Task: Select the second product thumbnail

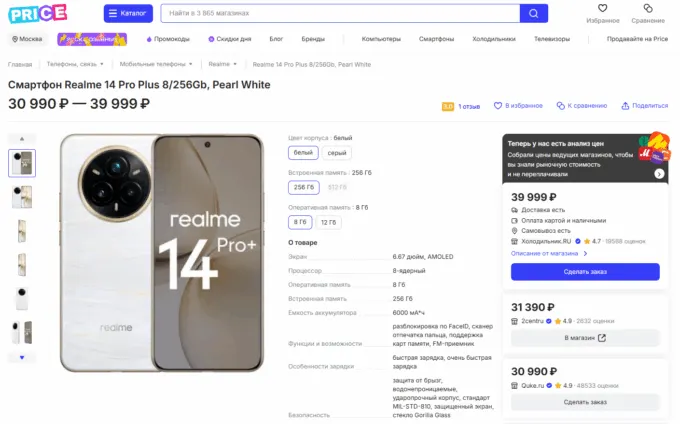Action: click(22, 196)
